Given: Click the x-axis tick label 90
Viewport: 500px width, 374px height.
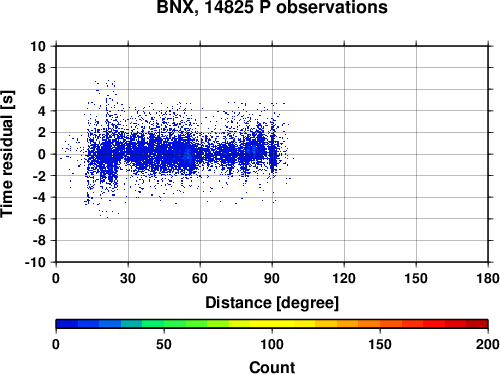Looking at the screenshot, I should point(272,278).
